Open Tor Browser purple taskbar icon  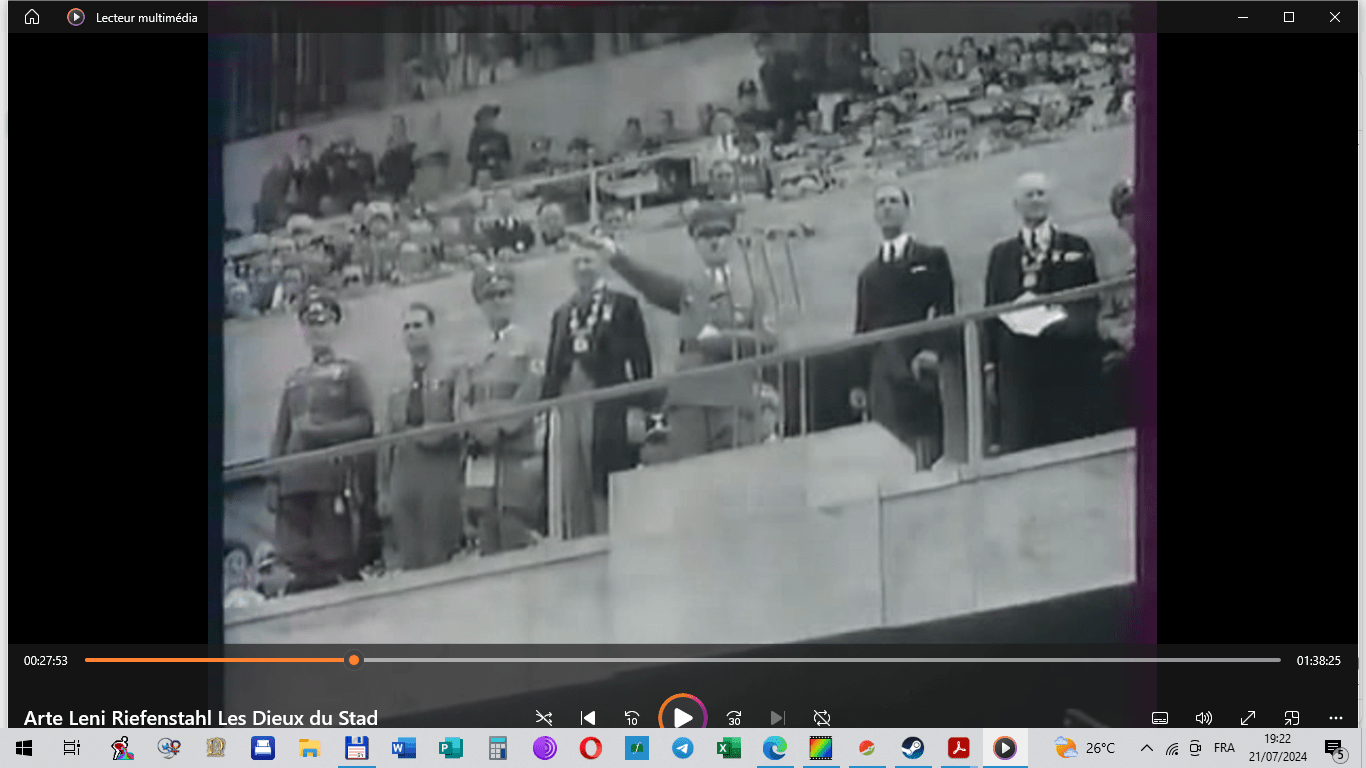544,747
